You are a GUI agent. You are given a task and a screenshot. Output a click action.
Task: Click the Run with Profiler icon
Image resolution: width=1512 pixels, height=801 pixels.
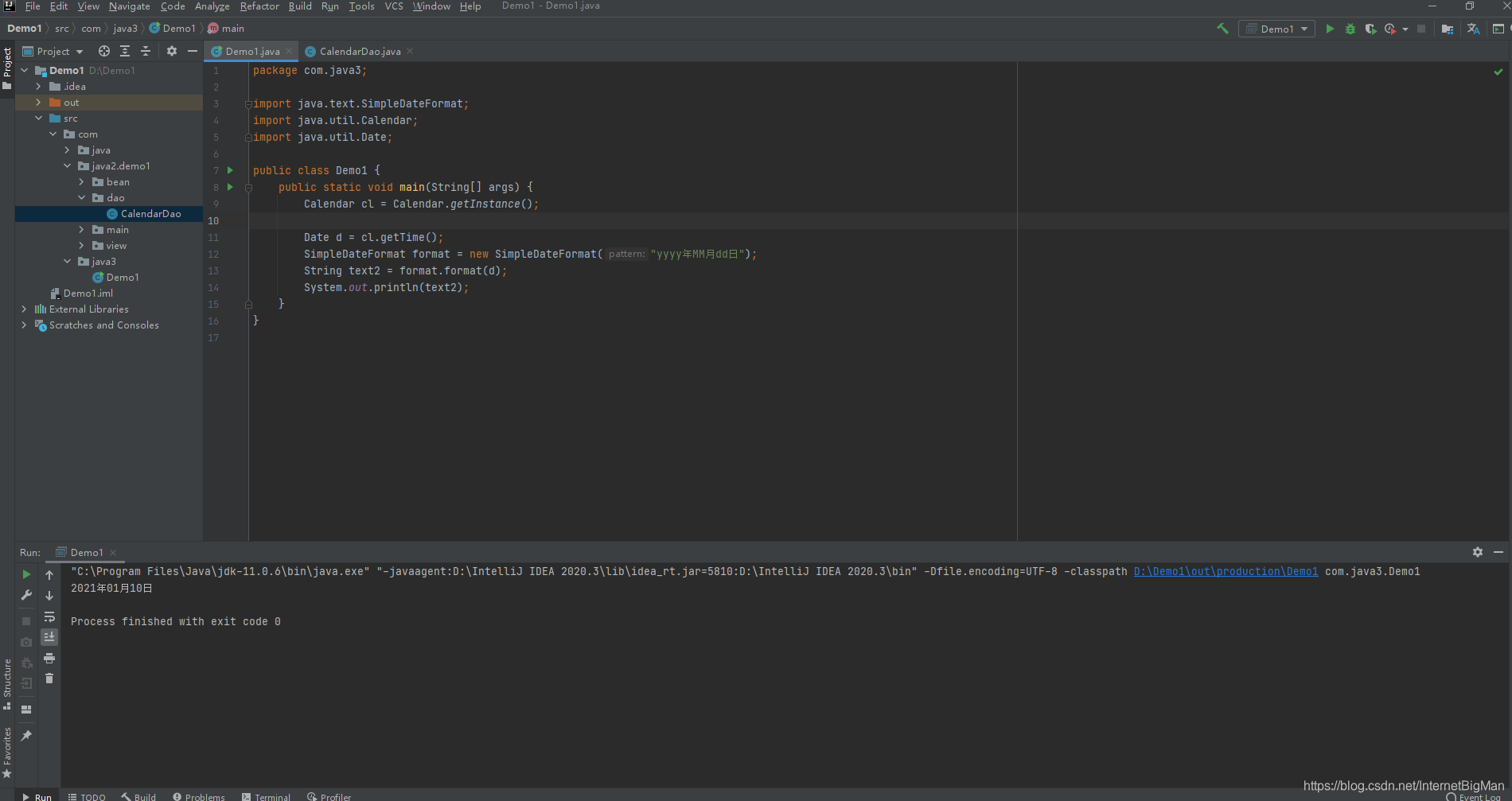tap(1390, 29)
